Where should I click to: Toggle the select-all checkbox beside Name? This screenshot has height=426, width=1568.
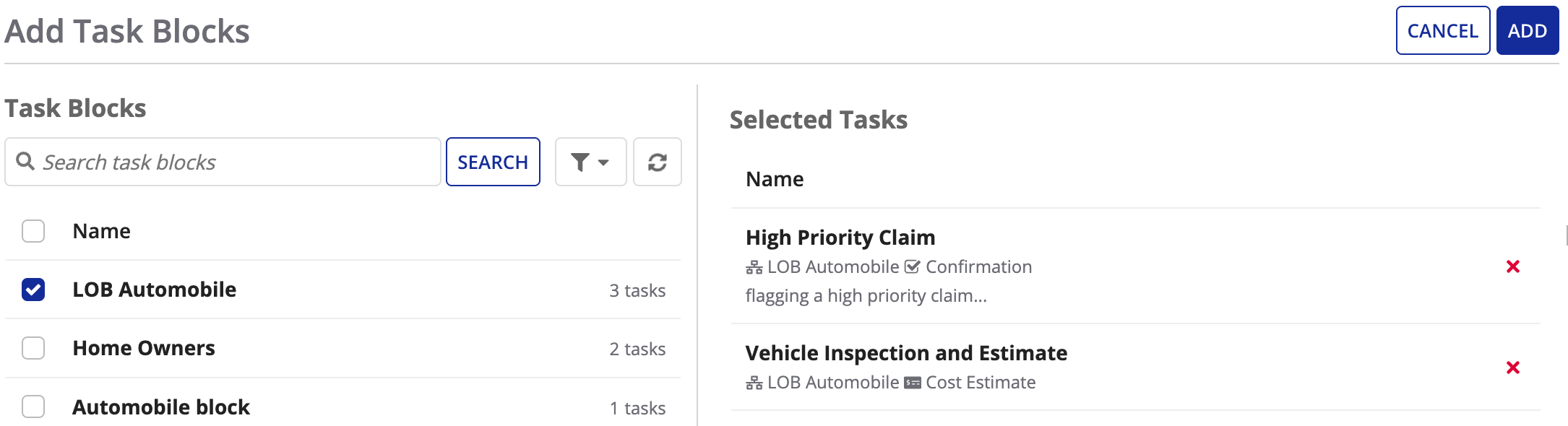click(x=33, y=231)
